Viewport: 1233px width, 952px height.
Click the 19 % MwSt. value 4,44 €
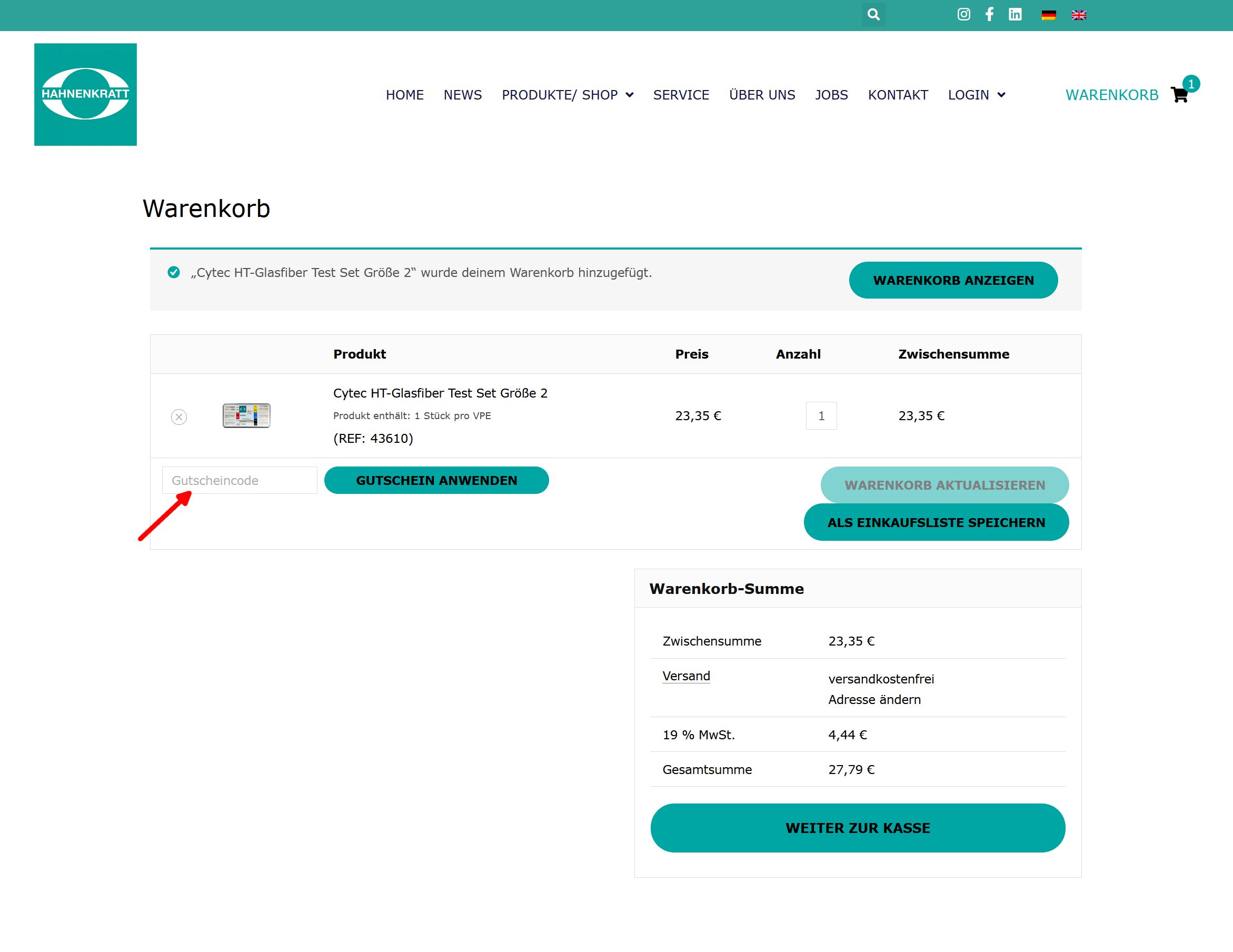(x=848, y=735)
